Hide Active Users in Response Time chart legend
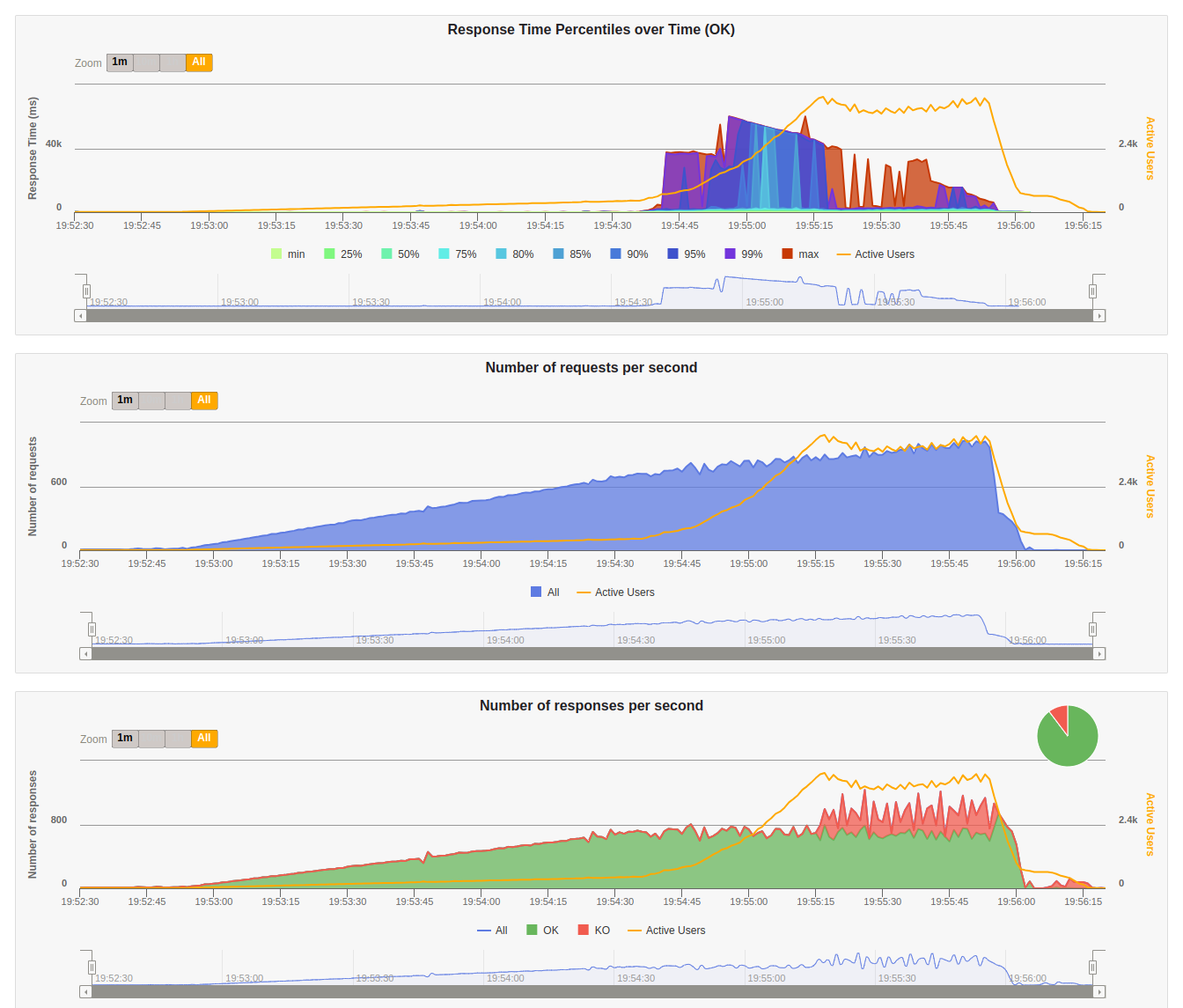Screen dimensions: 1183x1008 [x=876, y=254]
